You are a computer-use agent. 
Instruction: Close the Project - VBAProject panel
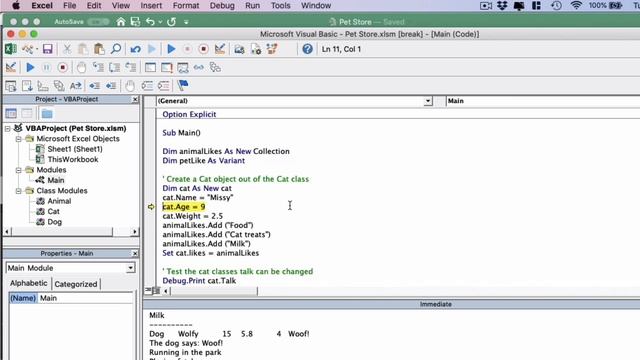[x=135, y=99]
